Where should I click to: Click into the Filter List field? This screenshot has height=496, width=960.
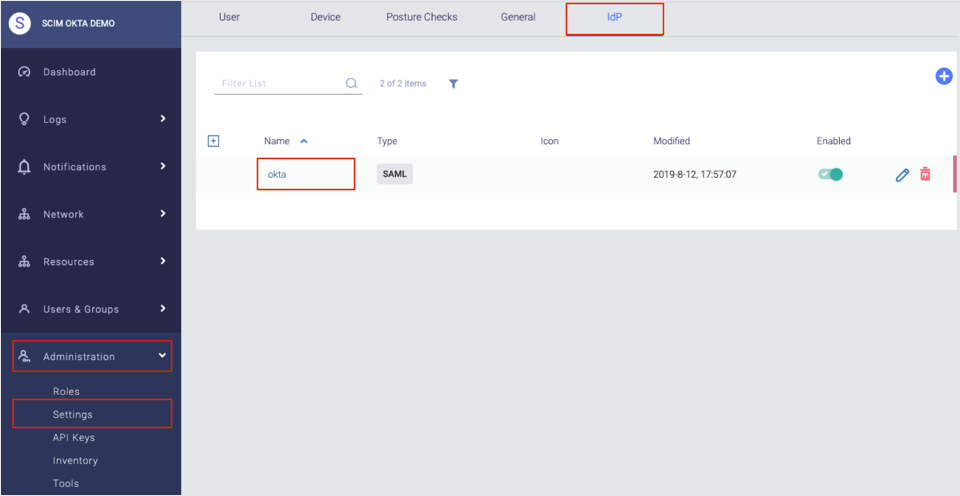tap(278, 84)
